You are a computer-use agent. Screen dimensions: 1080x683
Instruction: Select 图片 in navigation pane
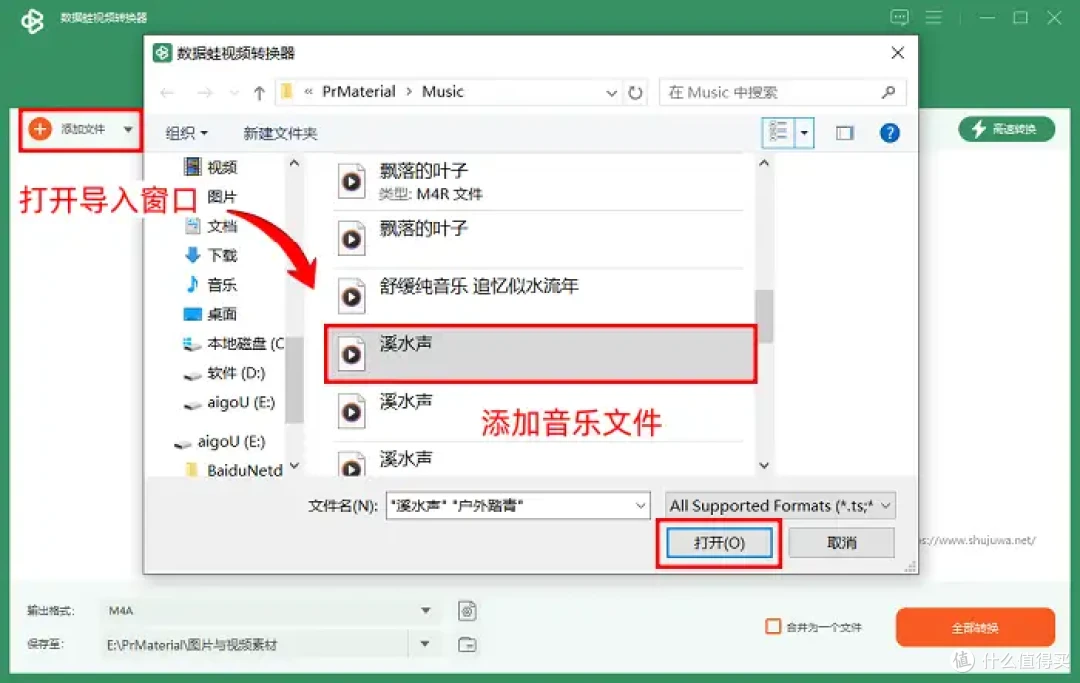coord(222,197)
